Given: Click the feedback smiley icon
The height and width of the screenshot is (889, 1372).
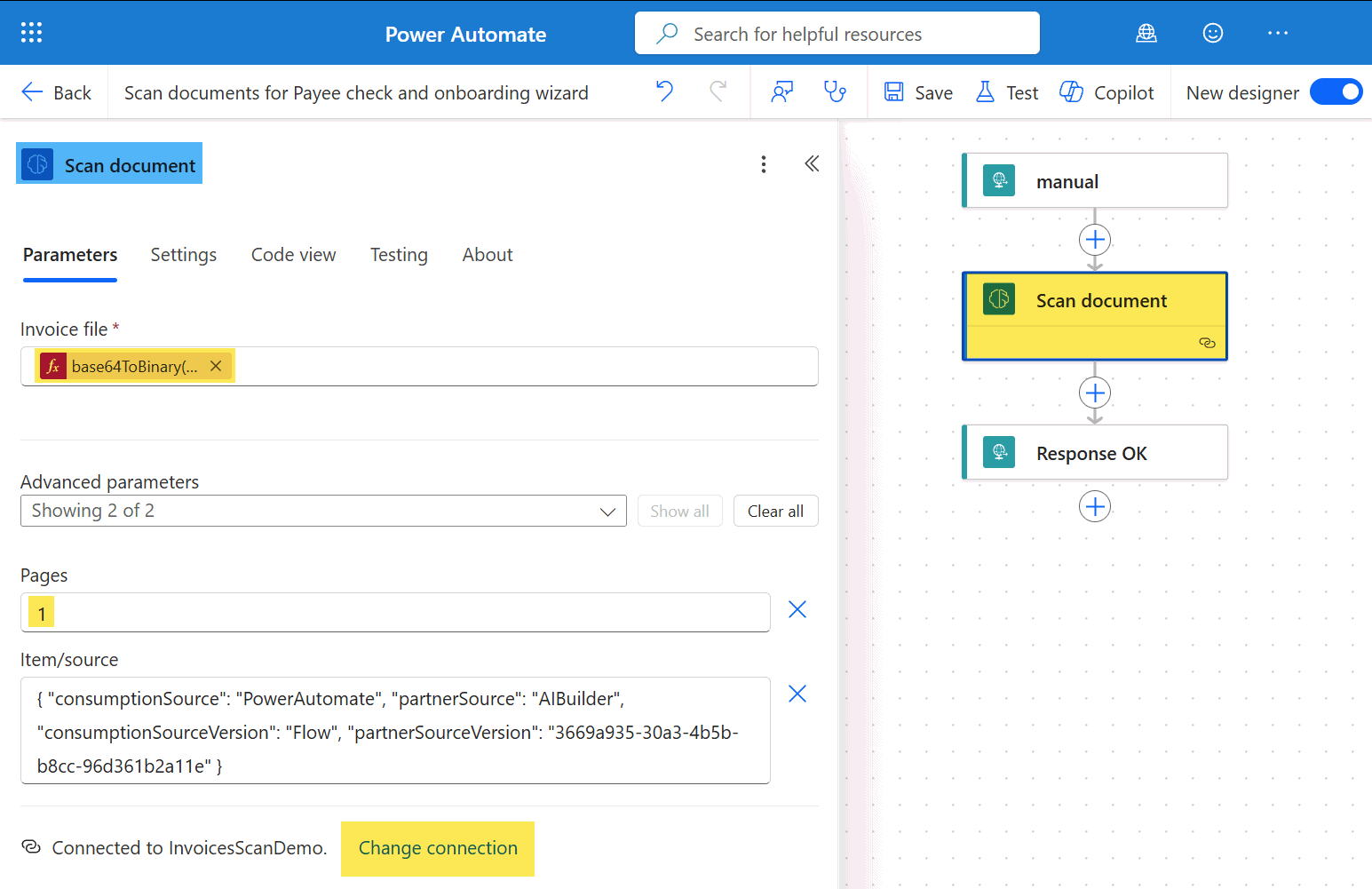Looking at the screenshot, I should point(1213,34).
